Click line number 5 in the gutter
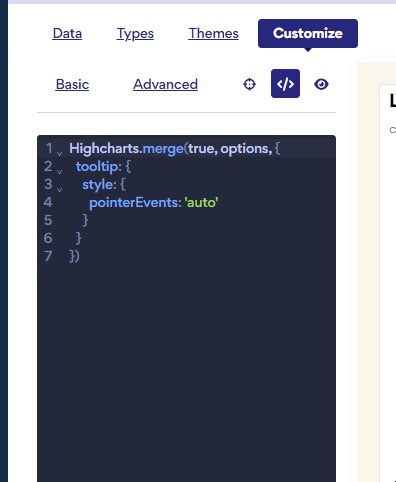 coord(48,220)
